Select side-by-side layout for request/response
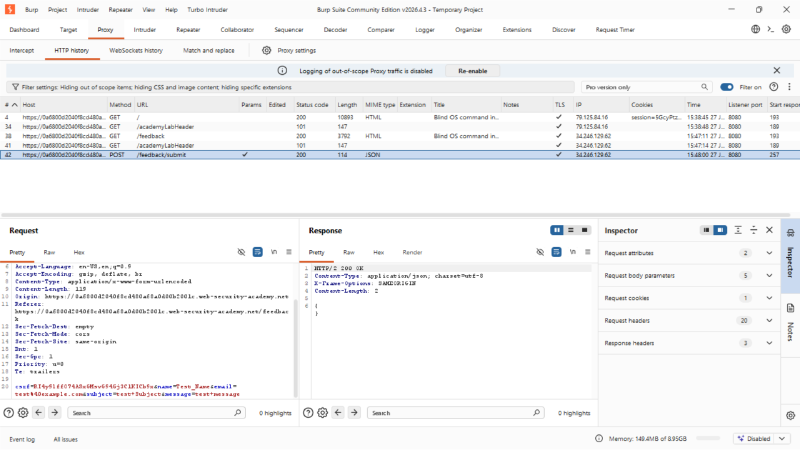 pos(557,230)
